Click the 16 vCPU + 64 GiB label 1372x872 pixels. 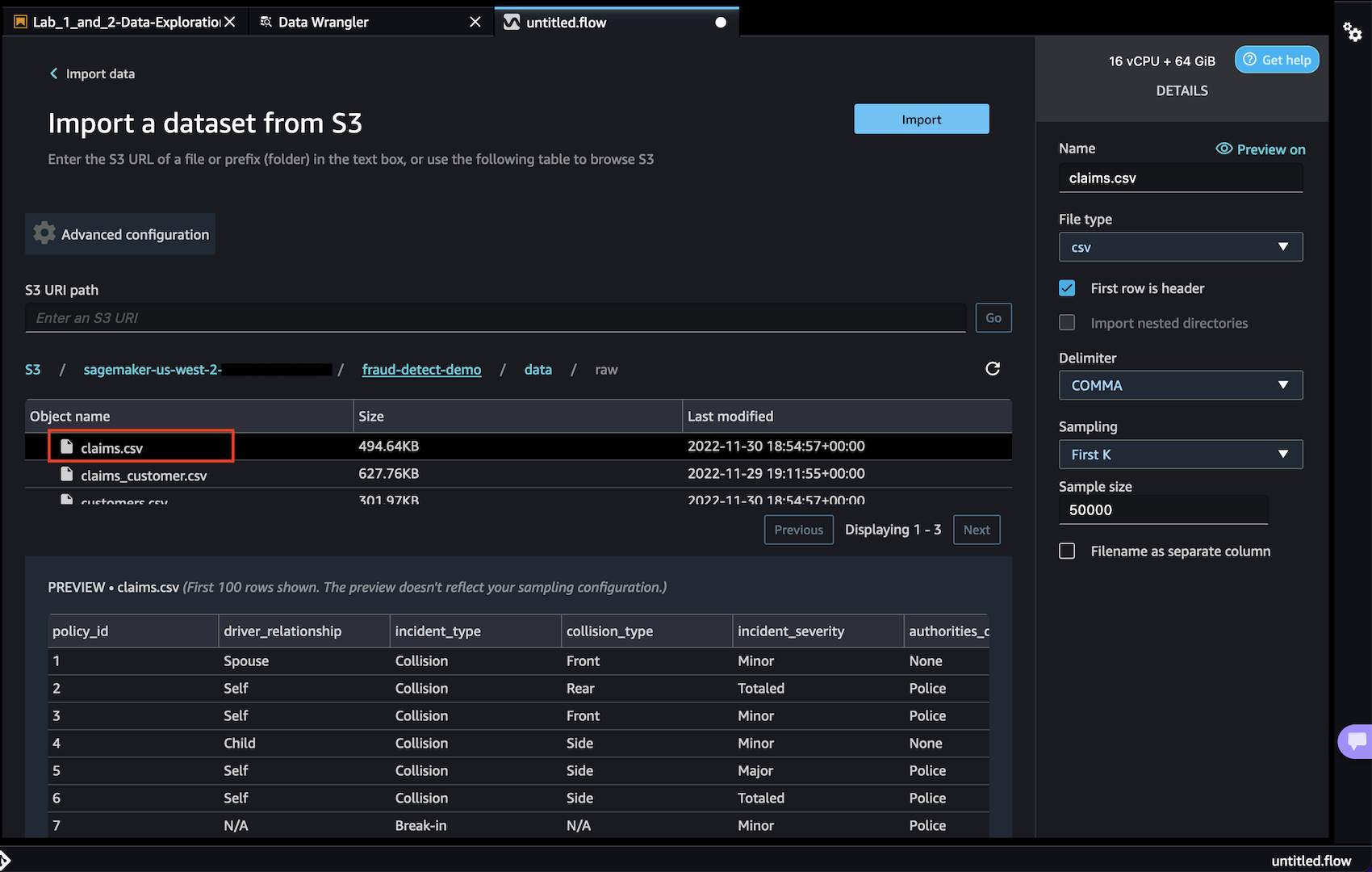tap(1161, 61)
